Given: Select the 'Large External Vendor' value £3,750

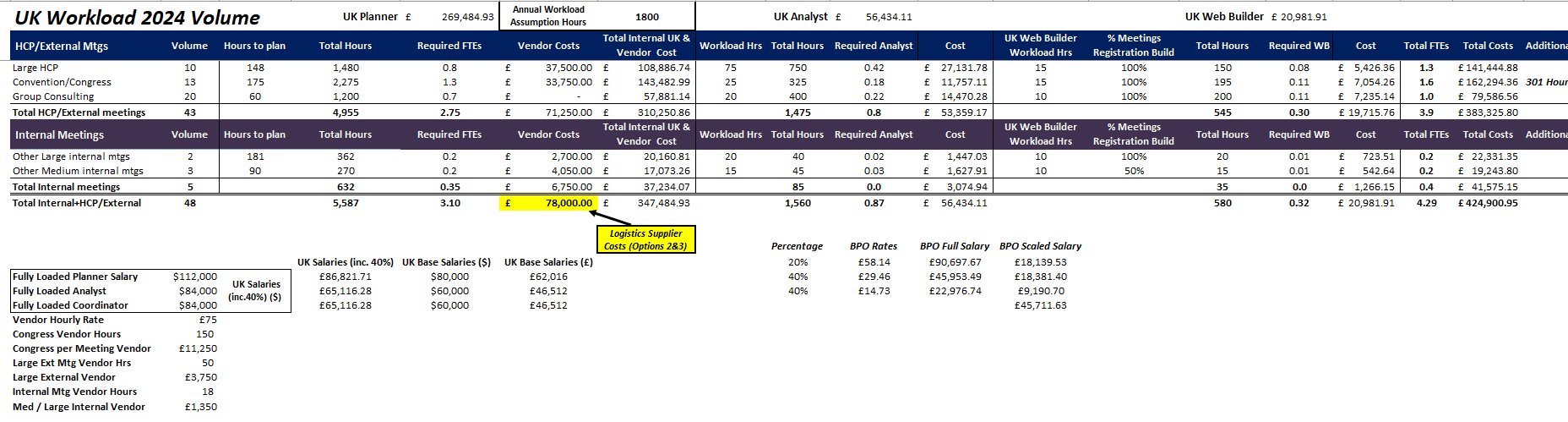Looking at the screenshot, I should tap(201, 377).
